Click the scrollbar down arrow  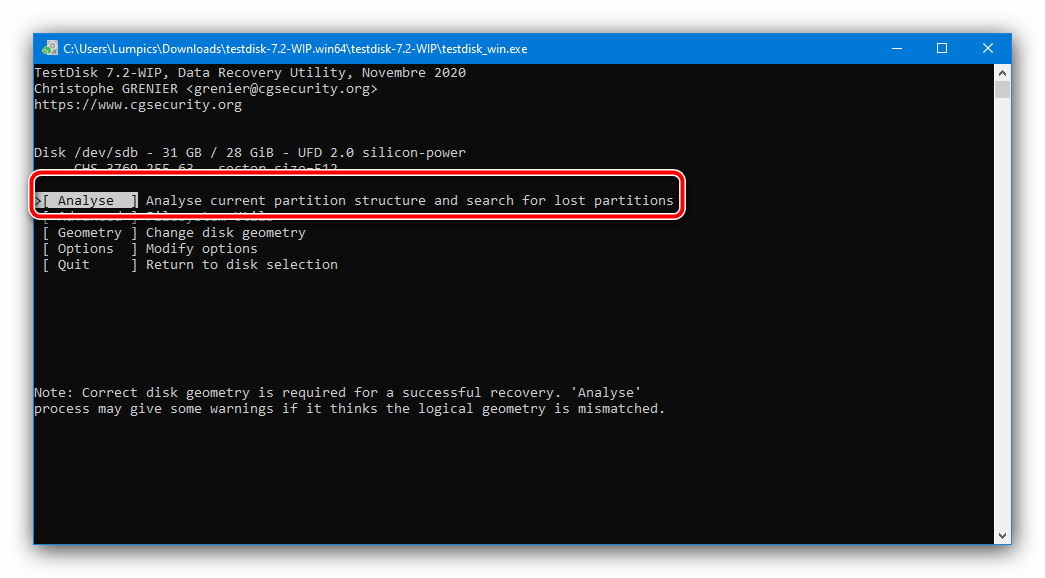pos(1002,536)
